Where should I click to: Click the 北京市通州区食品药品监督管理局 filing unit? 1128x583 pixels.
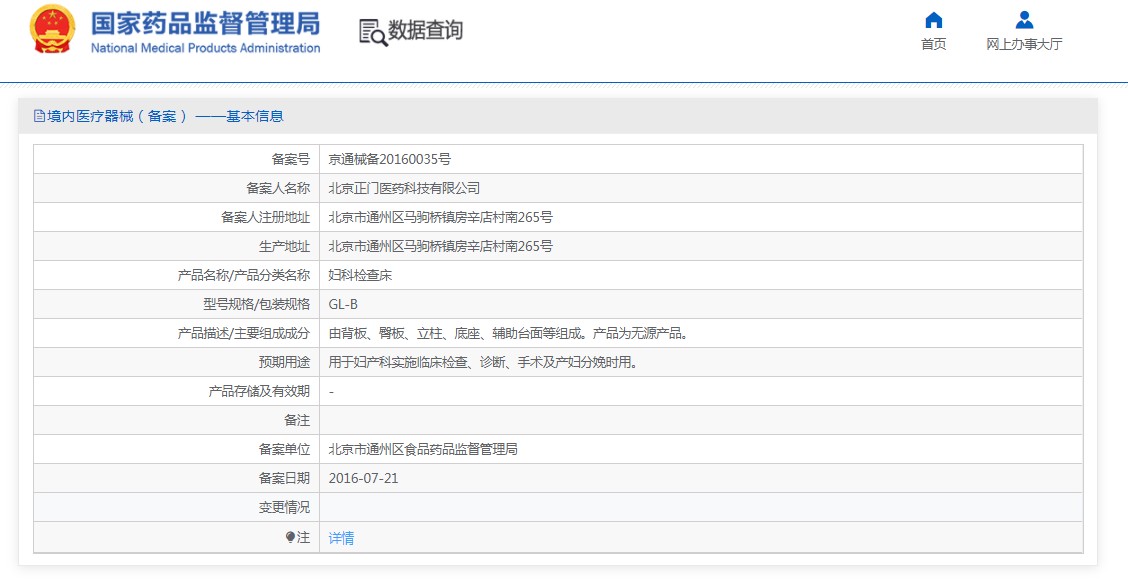tap(423, 450)
